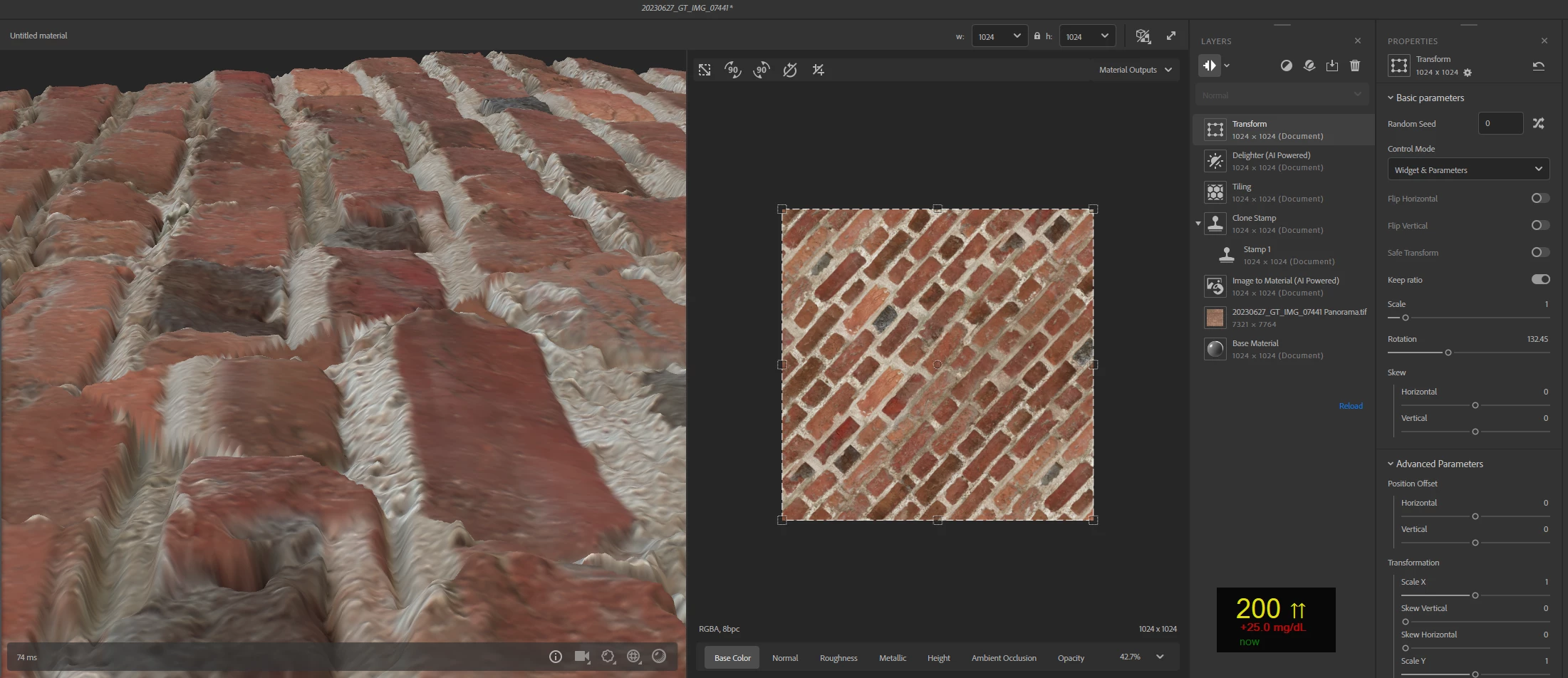
Task: Click the Rotation slider handle
Action: pyautogui.click(x=1448, y=353)
